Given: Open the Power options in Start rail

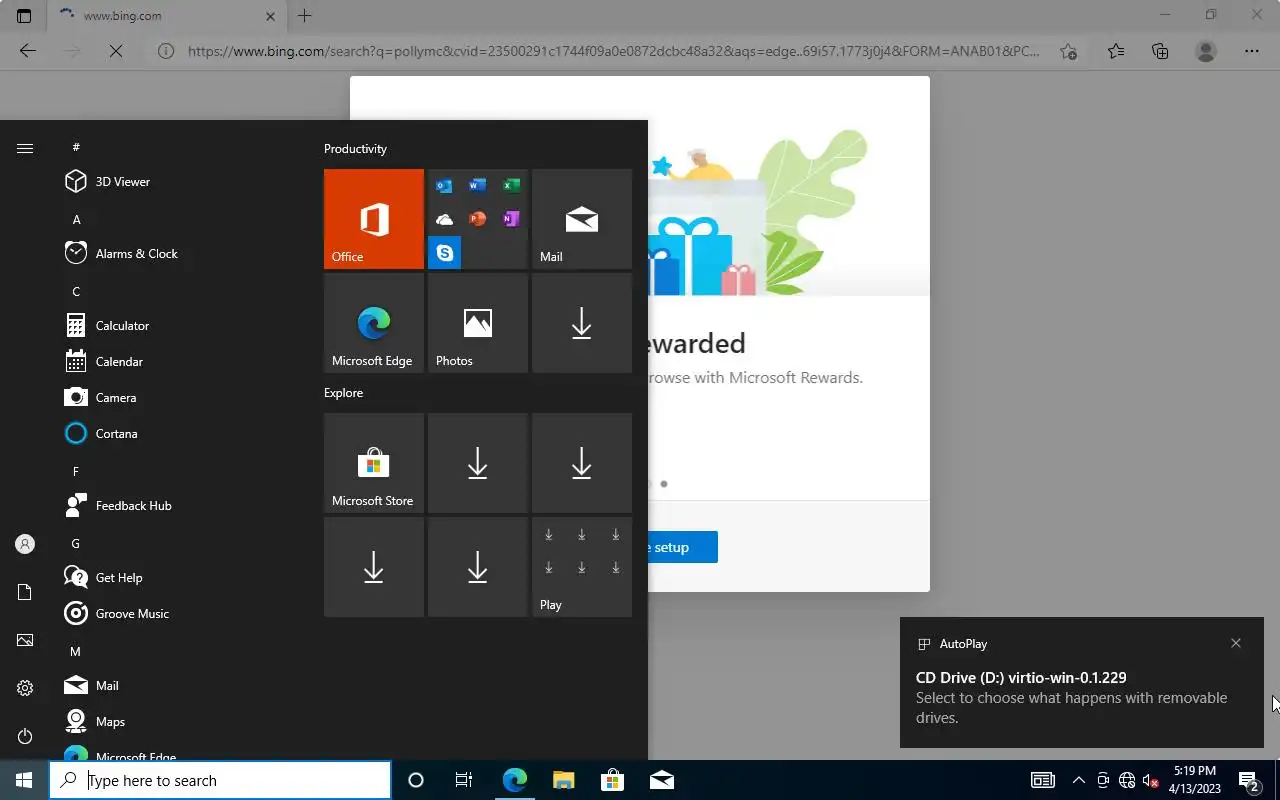Looking at the screenshot, I should (x=25, y=736).
